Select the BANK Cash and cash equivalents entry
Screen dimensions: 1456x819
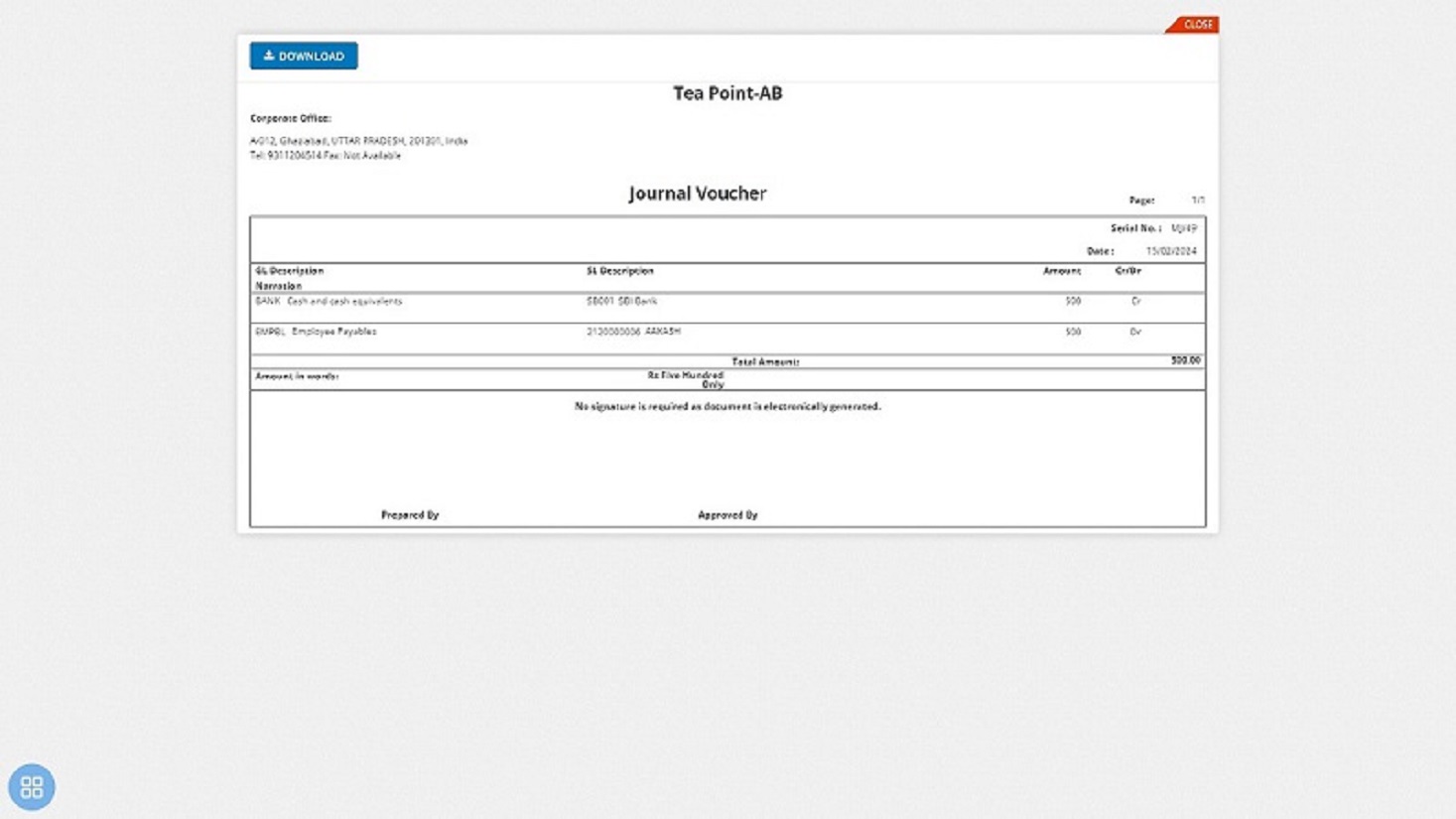[329, 301]
